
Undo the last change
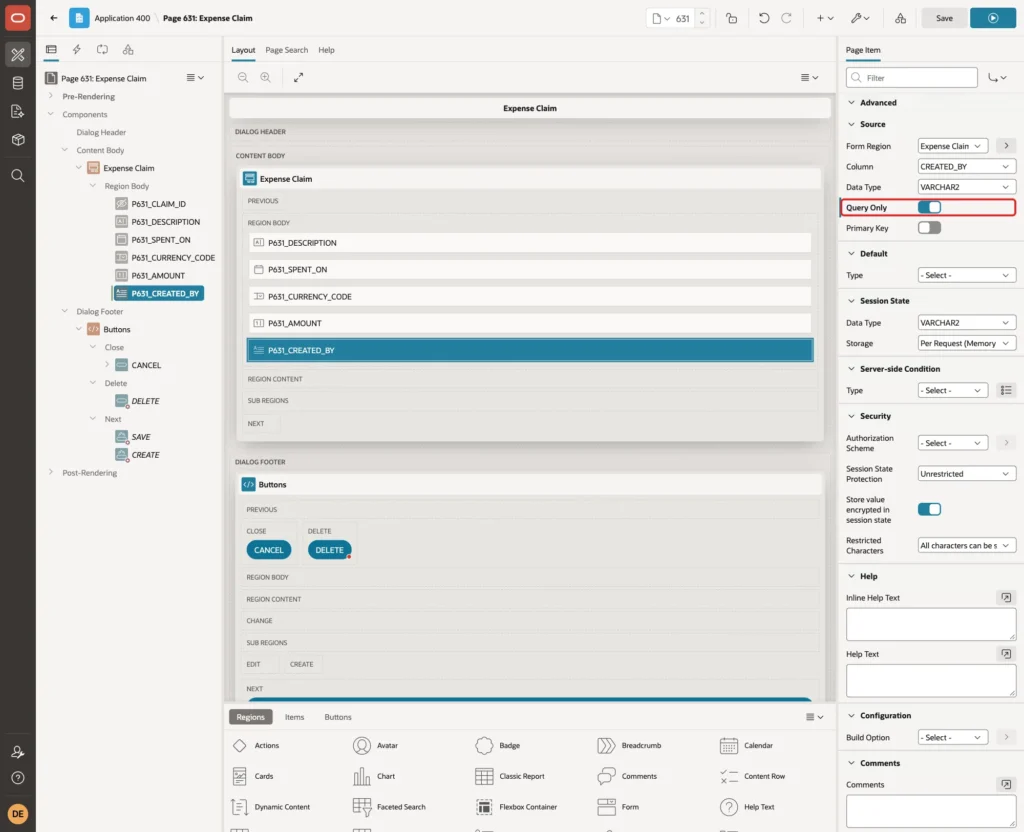pos(763,18)
